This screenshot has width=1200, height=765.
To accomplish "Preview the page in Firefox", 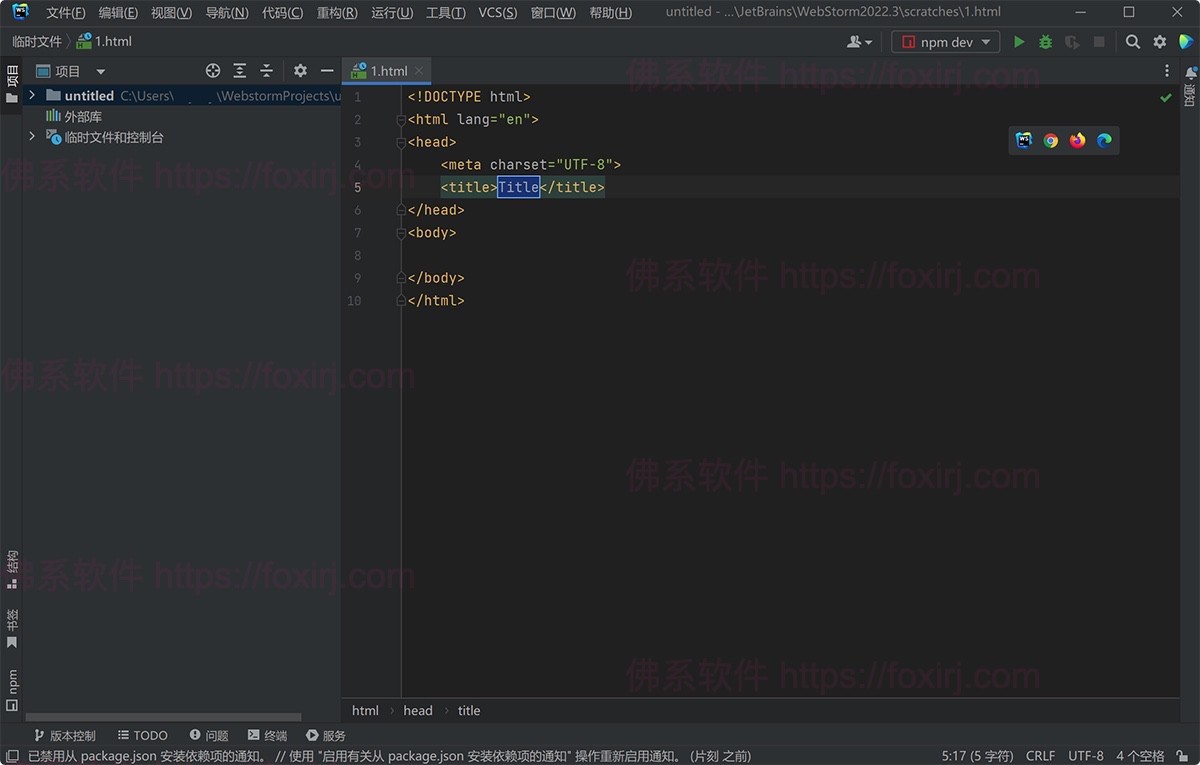I will [x=1077, y=141].
